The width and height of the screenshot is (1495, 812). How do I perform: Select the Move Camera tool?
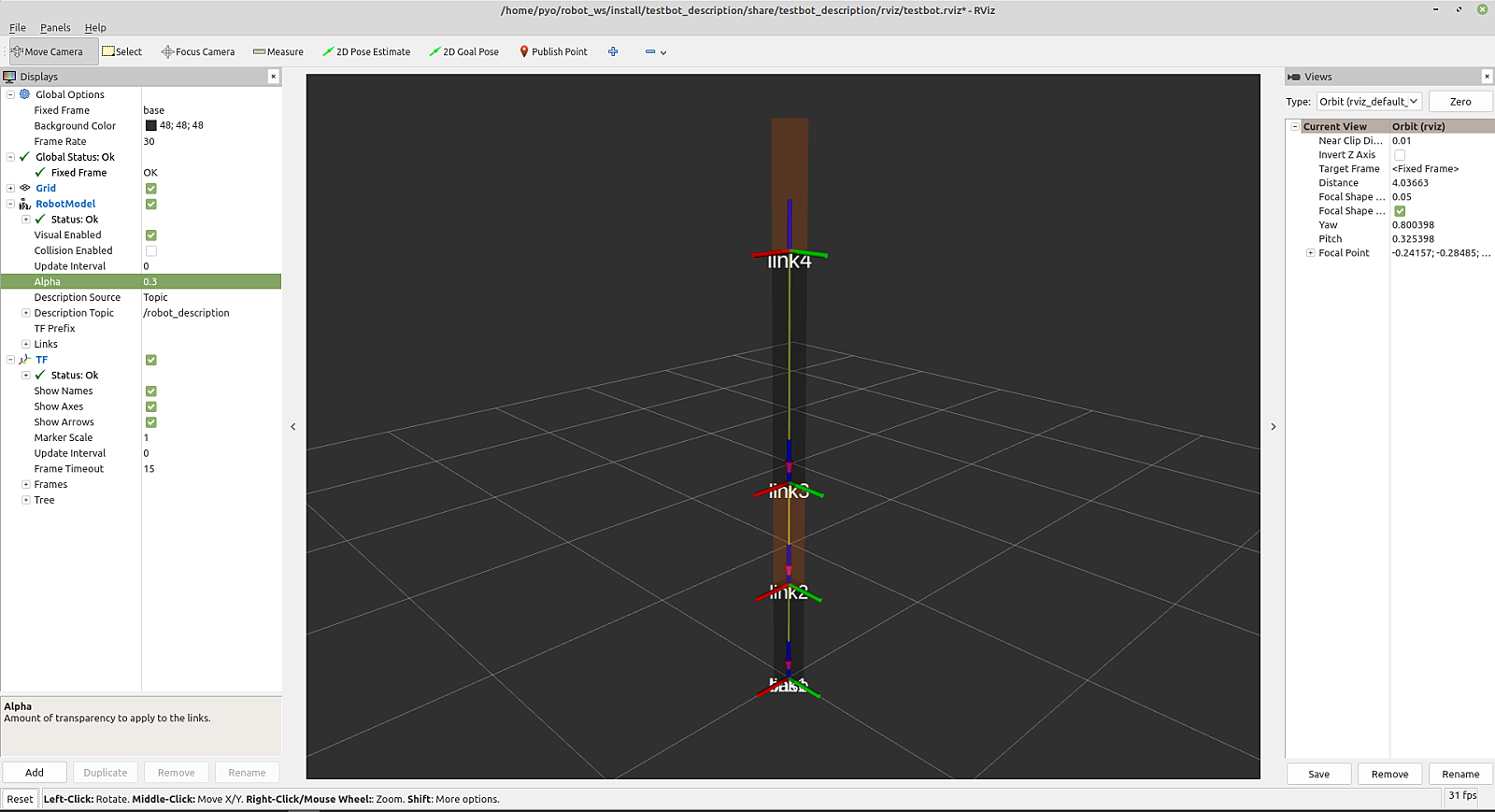coord(48,52)
